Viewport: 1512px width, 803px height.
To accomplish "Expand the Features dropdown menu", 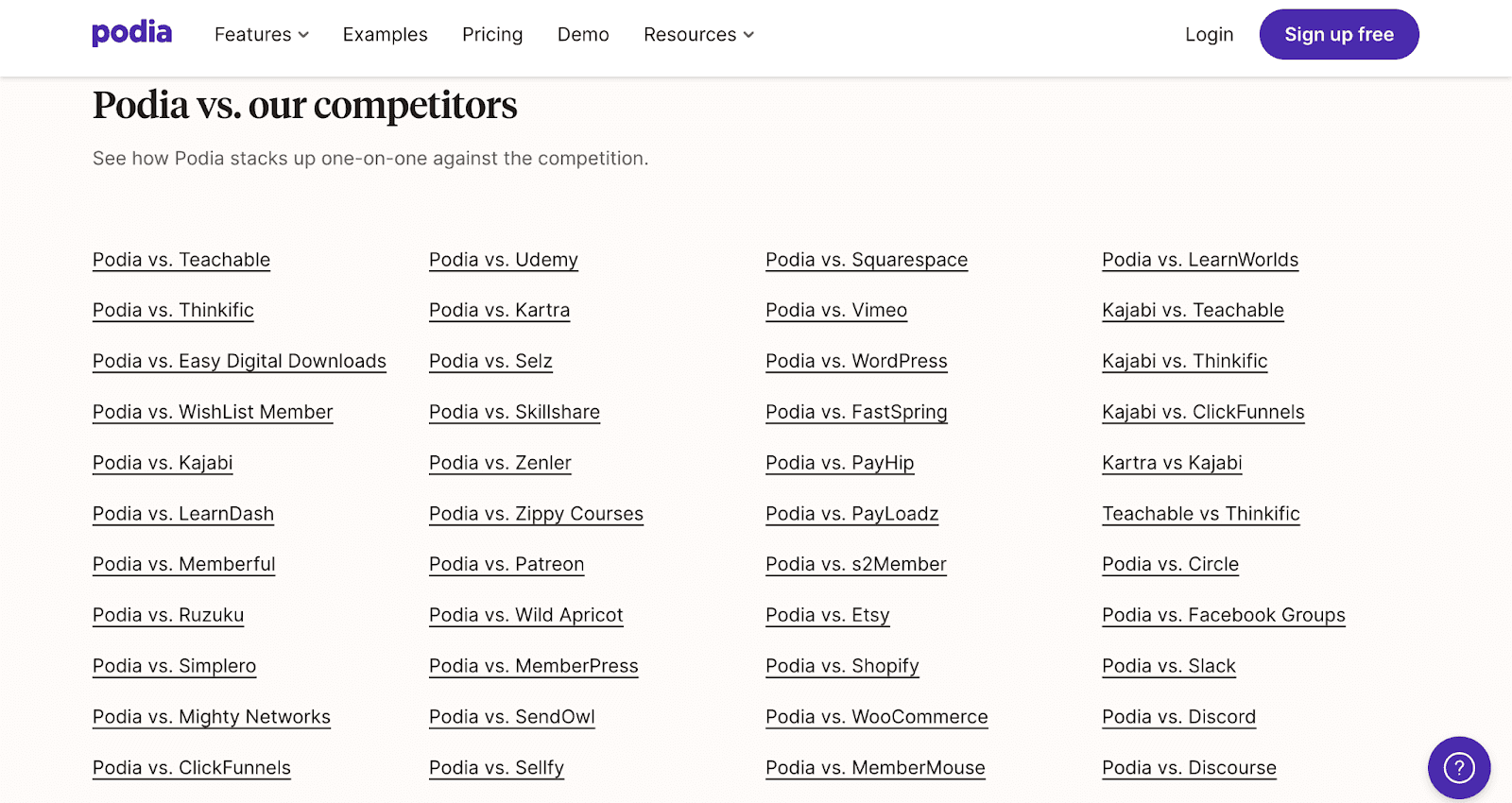I will pos(261,35).
